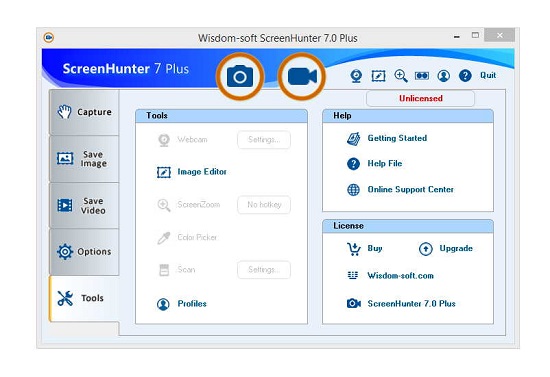The width and height of the screenshot is (550, 377).
Task: Click the Upgrade link
Action: pos(456,249)
